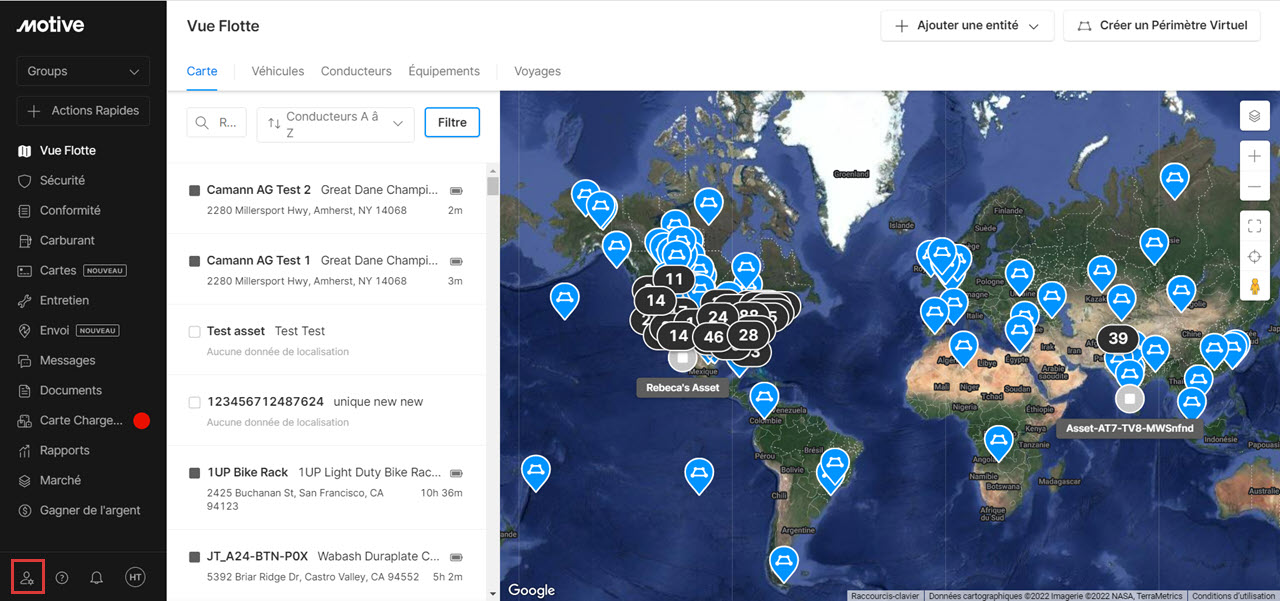This screenshot has width=1280, height=601.
Task: Click the Motive logo
Action: [50, 25]
